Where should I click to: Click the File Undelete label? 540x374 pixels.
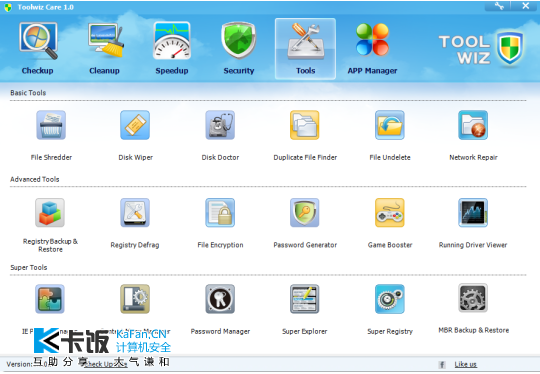coord(390,157)
